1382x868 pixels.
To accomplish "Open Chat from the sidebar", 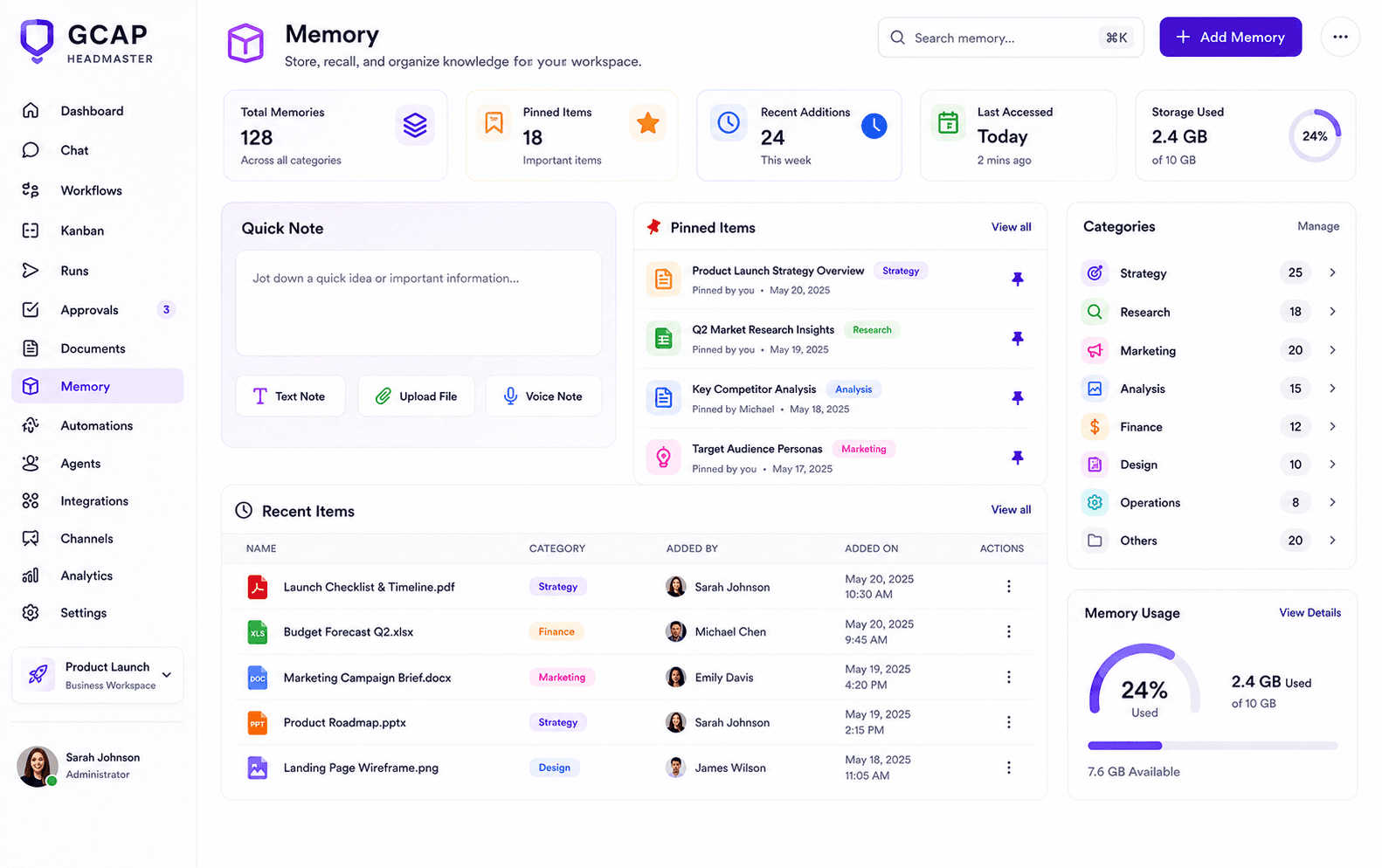I will pos(98,150).
